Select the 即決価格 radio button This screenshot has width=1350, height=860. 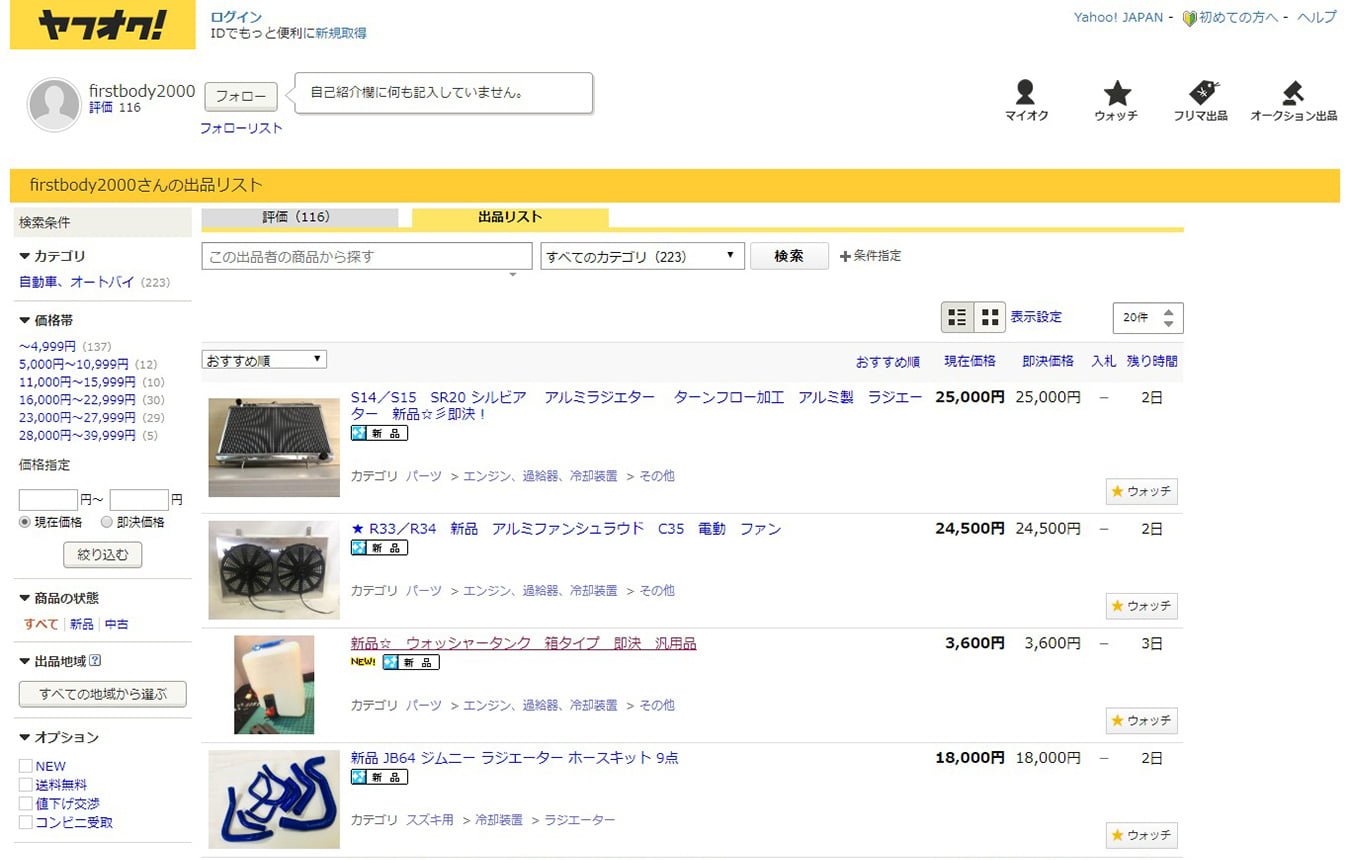point(107,522)
